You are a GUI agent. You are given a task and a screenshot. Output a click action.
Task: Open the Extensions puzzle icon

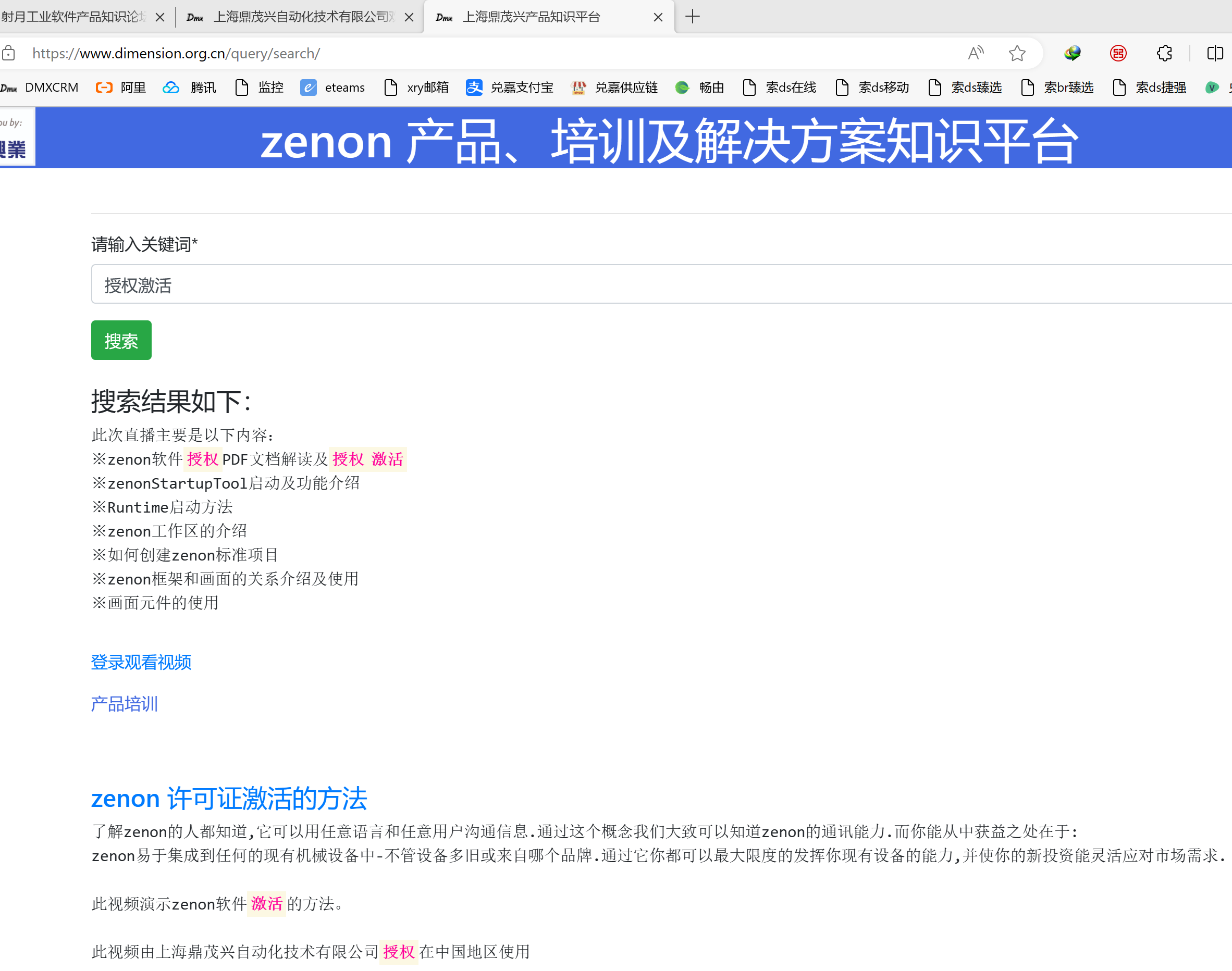coord(1164,54)
